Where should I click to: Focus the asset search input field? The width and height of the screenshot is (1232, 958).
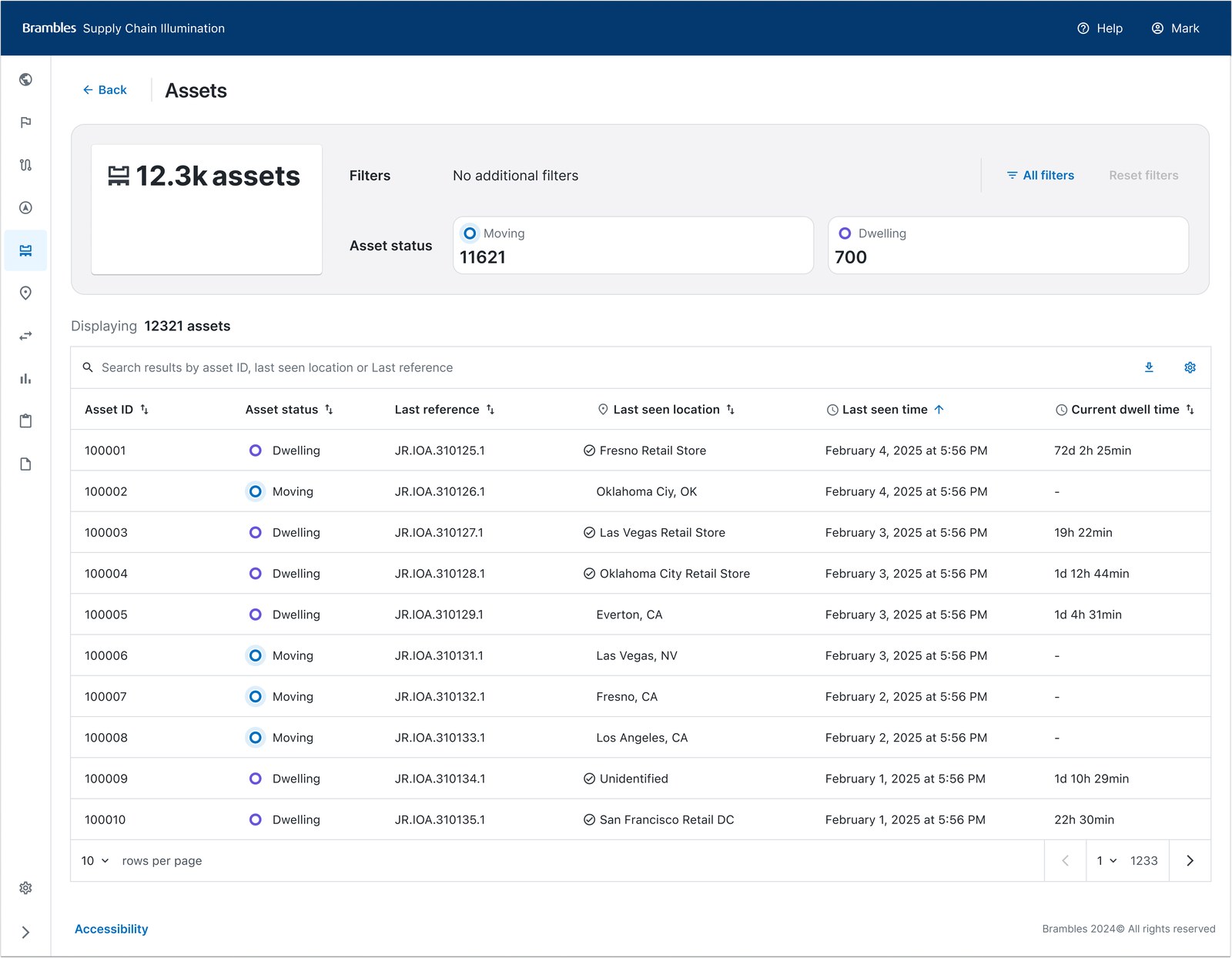pos(601,367)
